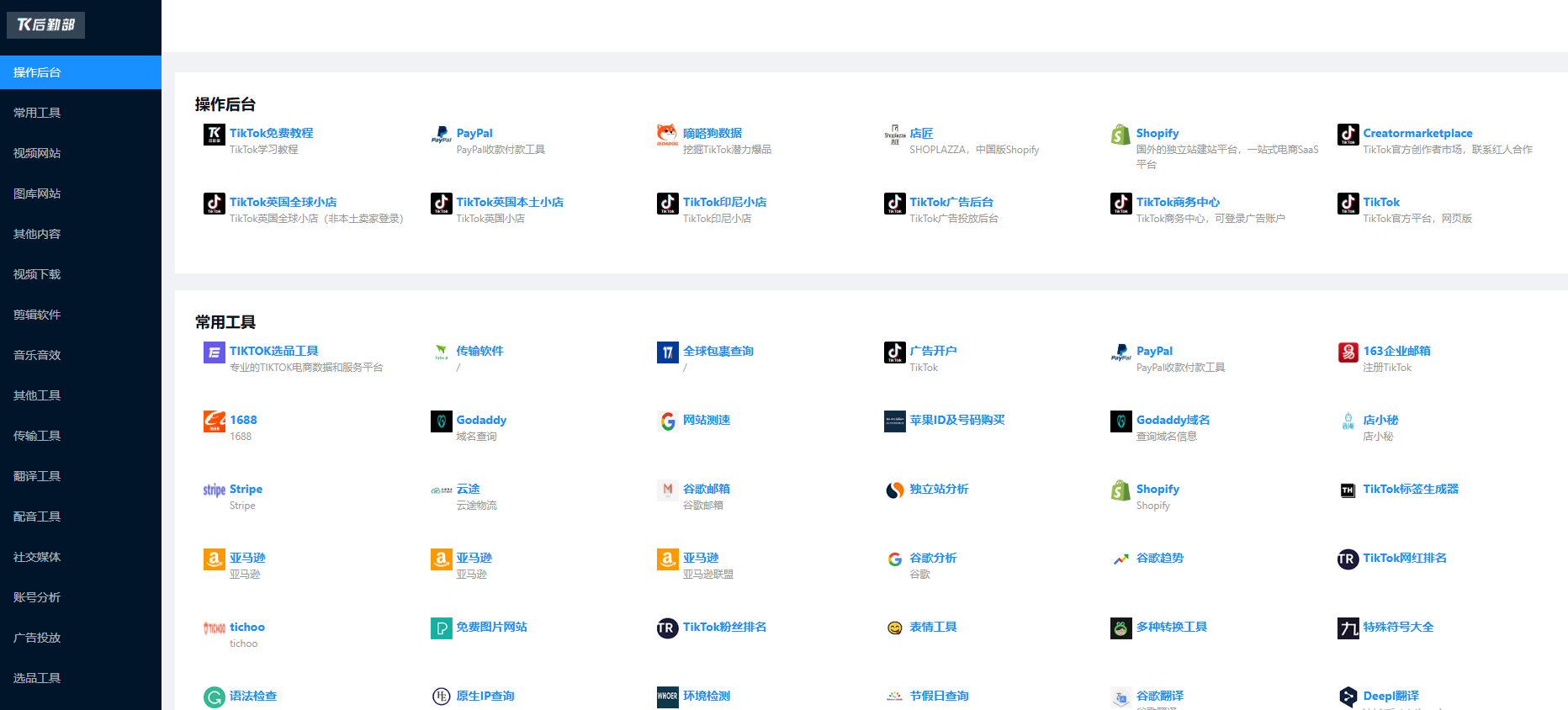The height and width of the screenshot is (710, 1568).
Task: Click the TK后勤部 logo
Action: point(45,25)
